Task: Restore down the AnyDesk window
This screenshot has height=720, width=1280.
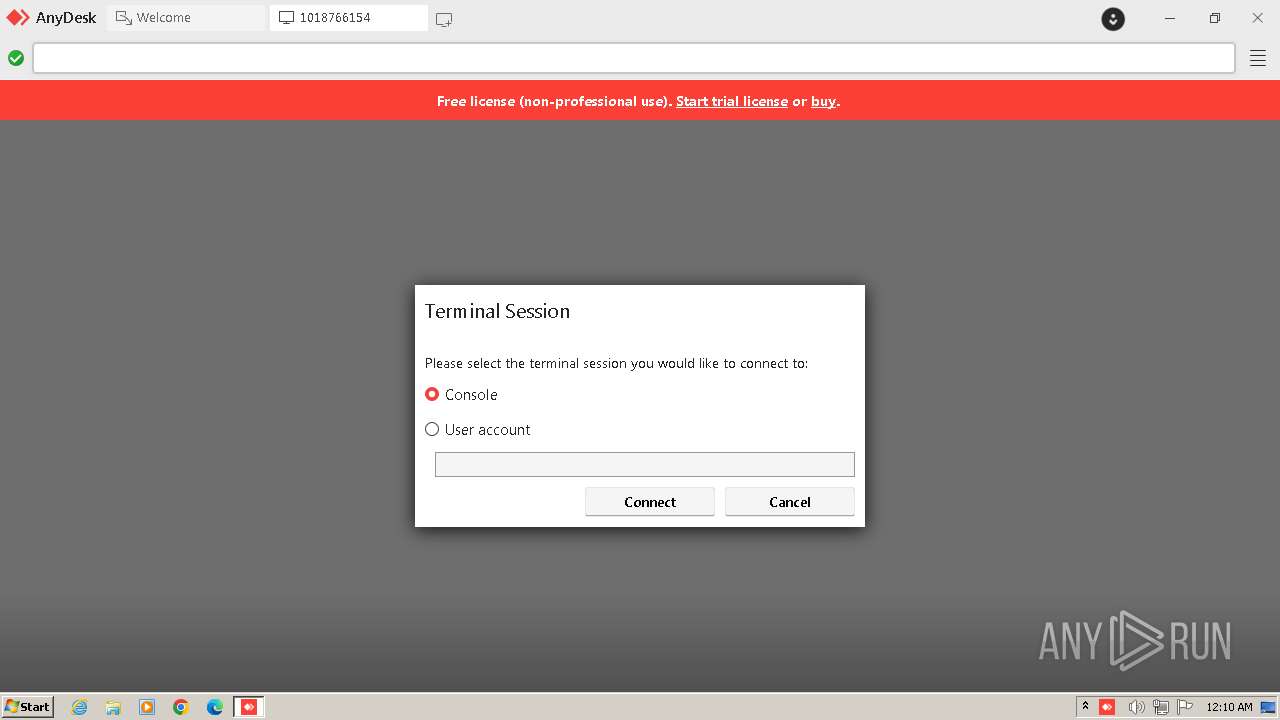Action: [x=1215, y=18]
